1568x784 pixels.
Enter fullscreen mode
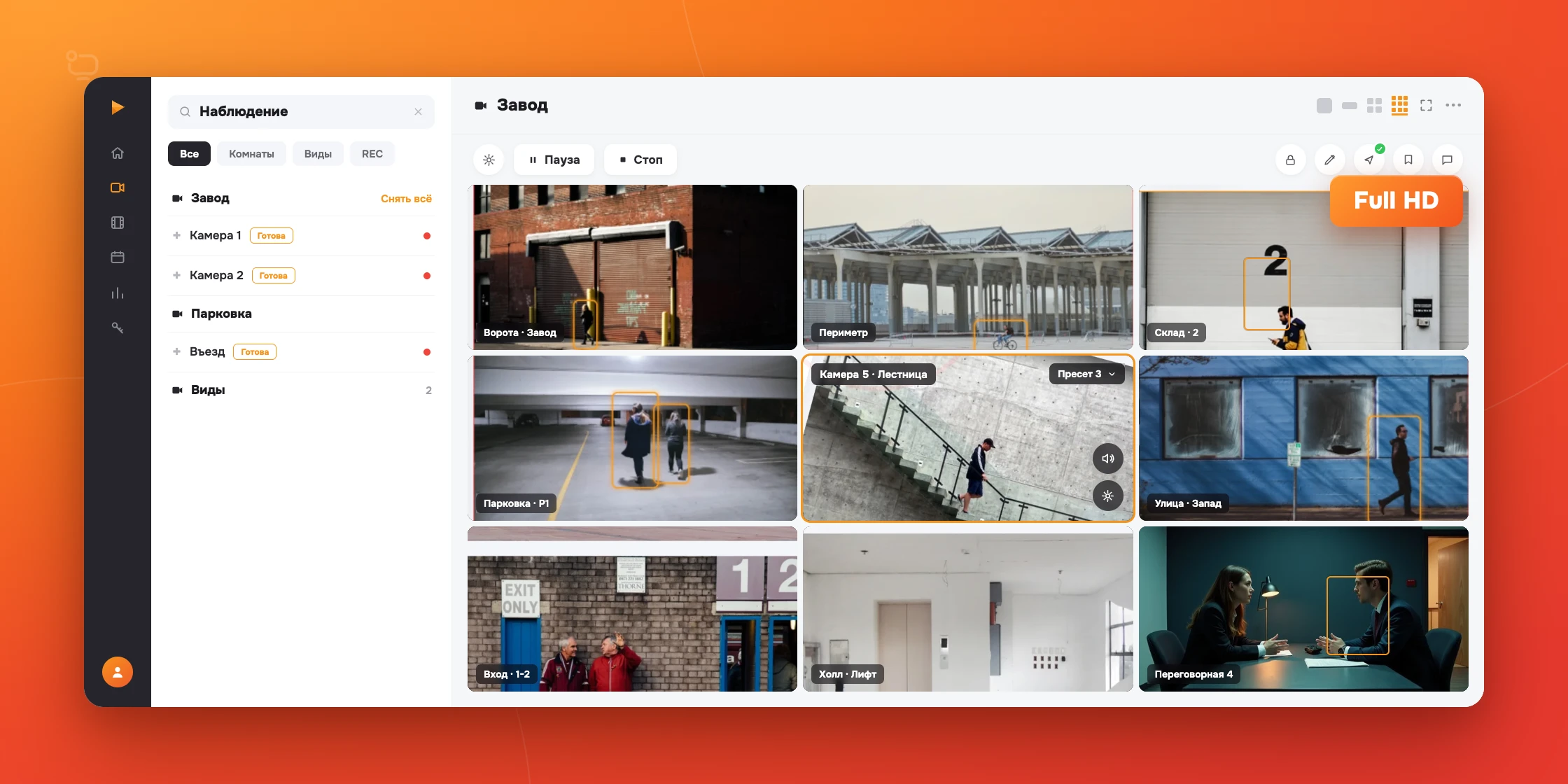tap(1426, 106)
